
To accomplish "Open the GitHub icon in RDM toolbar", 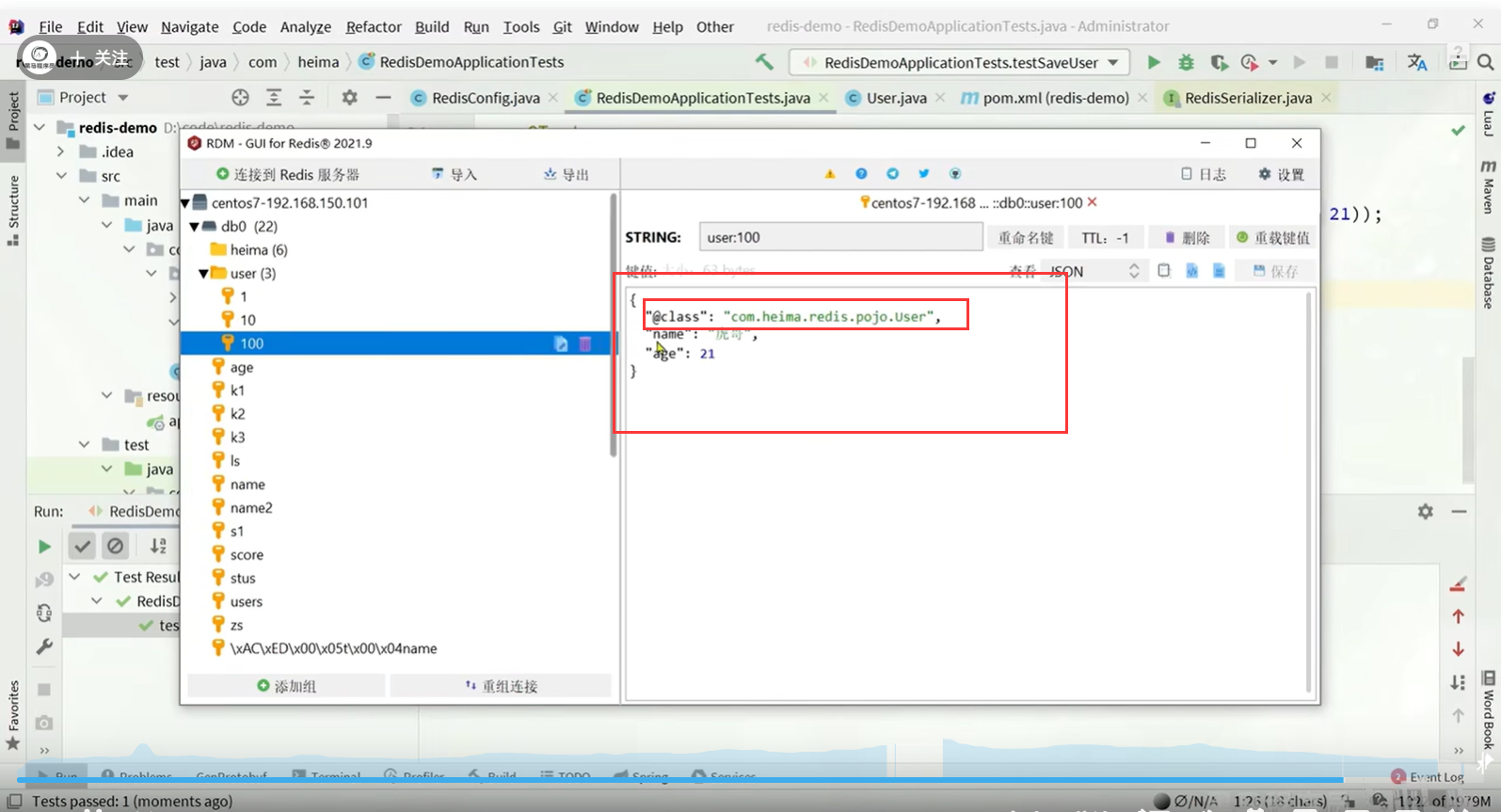I will [x=955, y=174].
